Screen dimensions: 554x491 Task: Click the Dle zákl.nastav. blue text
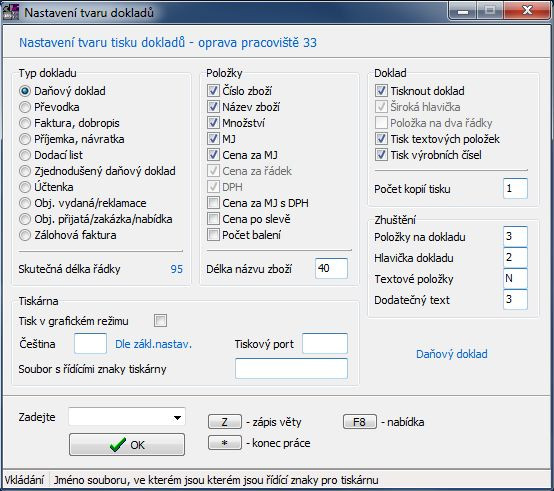153,344
